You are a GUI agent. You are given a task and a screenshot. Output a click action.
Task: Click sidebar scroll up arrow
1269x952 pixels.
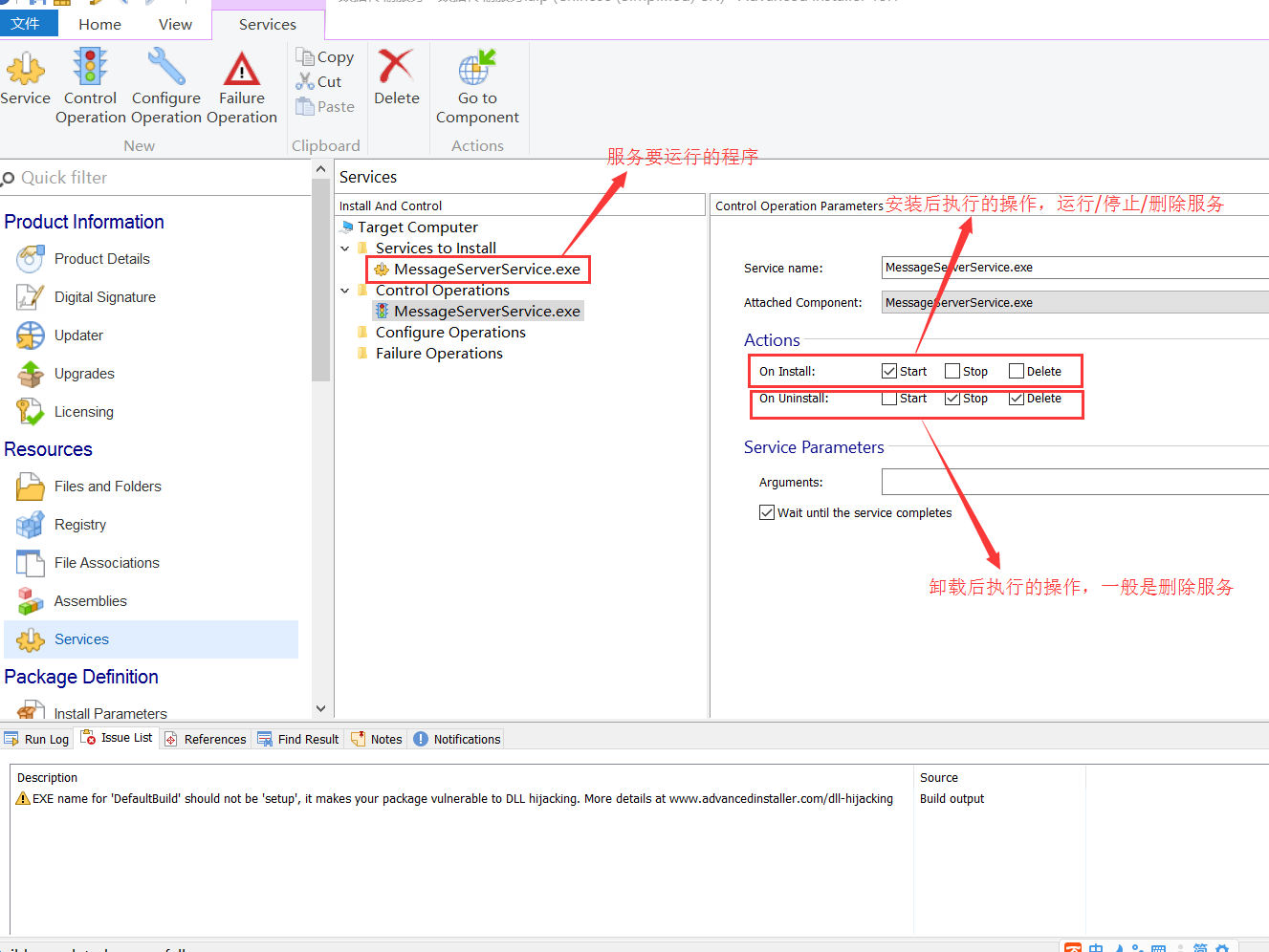coord(320,169)
